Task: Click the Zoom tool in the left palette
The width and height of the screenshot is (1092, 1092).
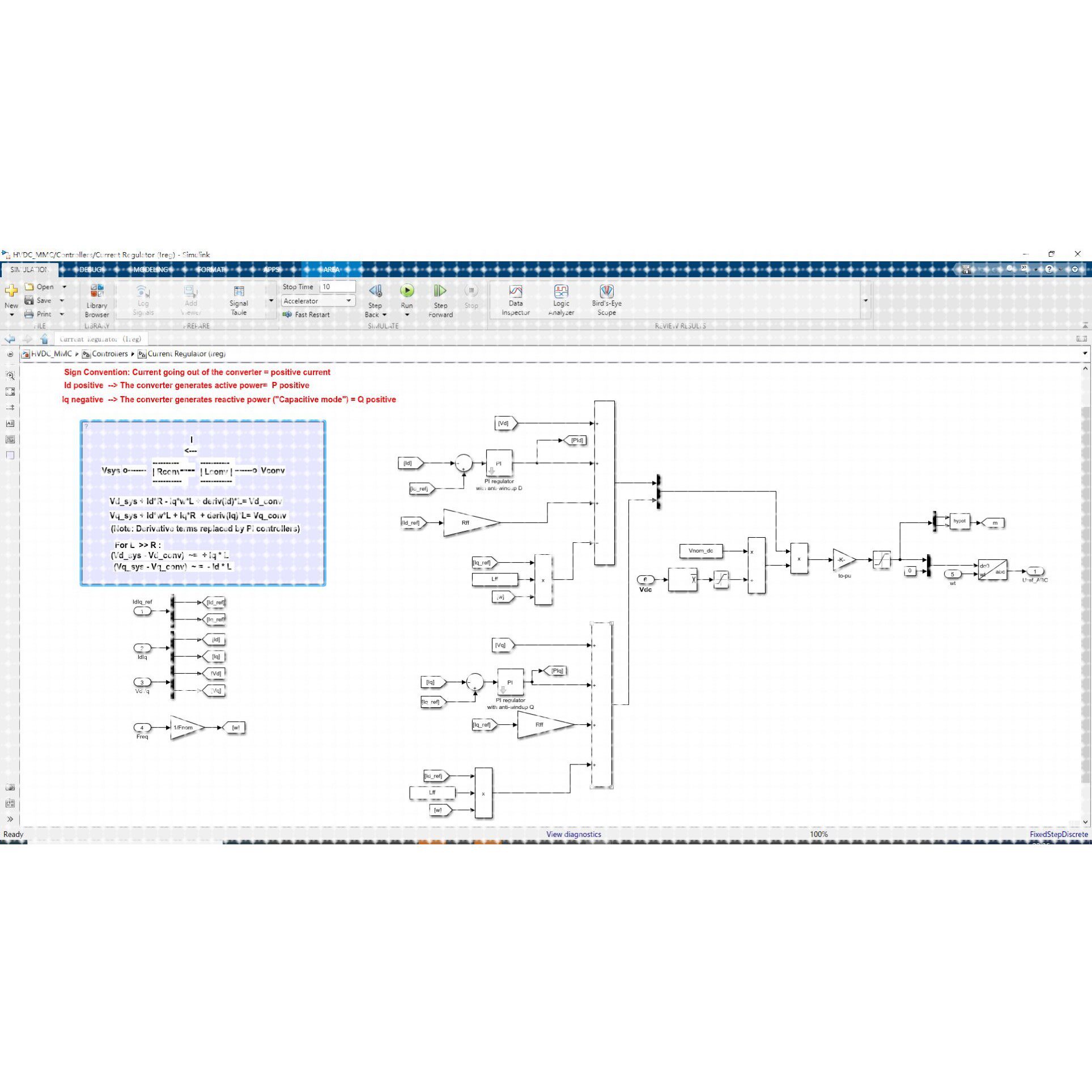Action: 10,375
